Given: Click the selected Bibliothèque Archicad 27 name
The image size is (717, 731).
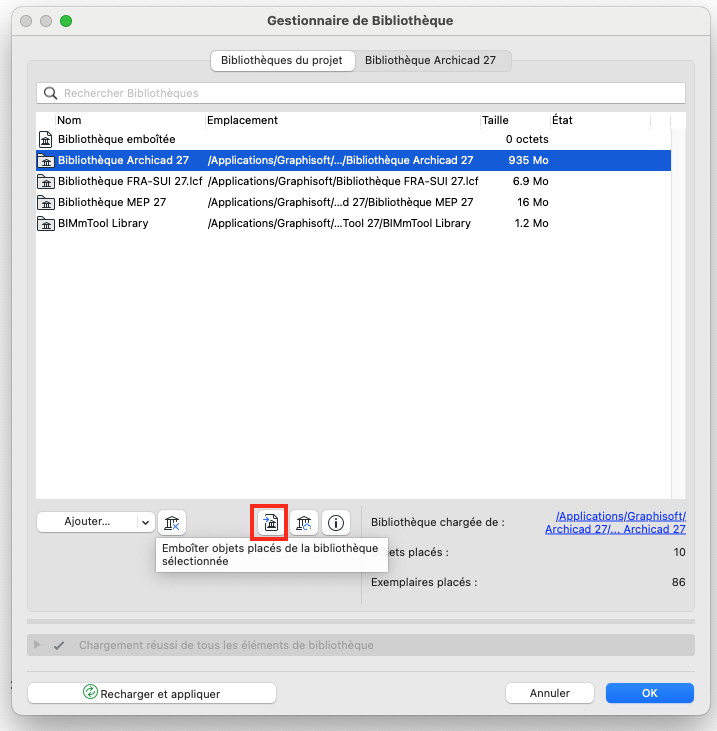Looking at the screenshot, I should [124, 160].
